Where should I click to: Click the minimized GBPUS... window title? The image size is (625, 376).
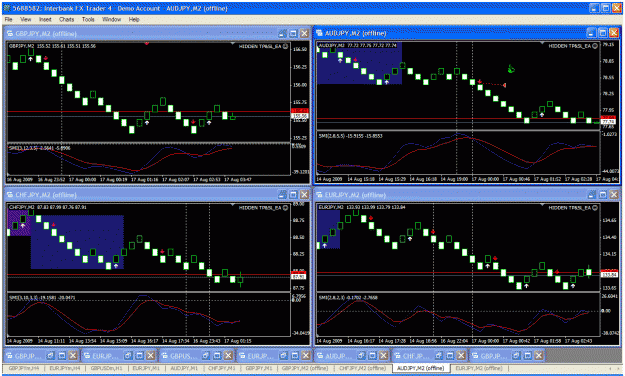pyautogui.click(x=183, y=356)
